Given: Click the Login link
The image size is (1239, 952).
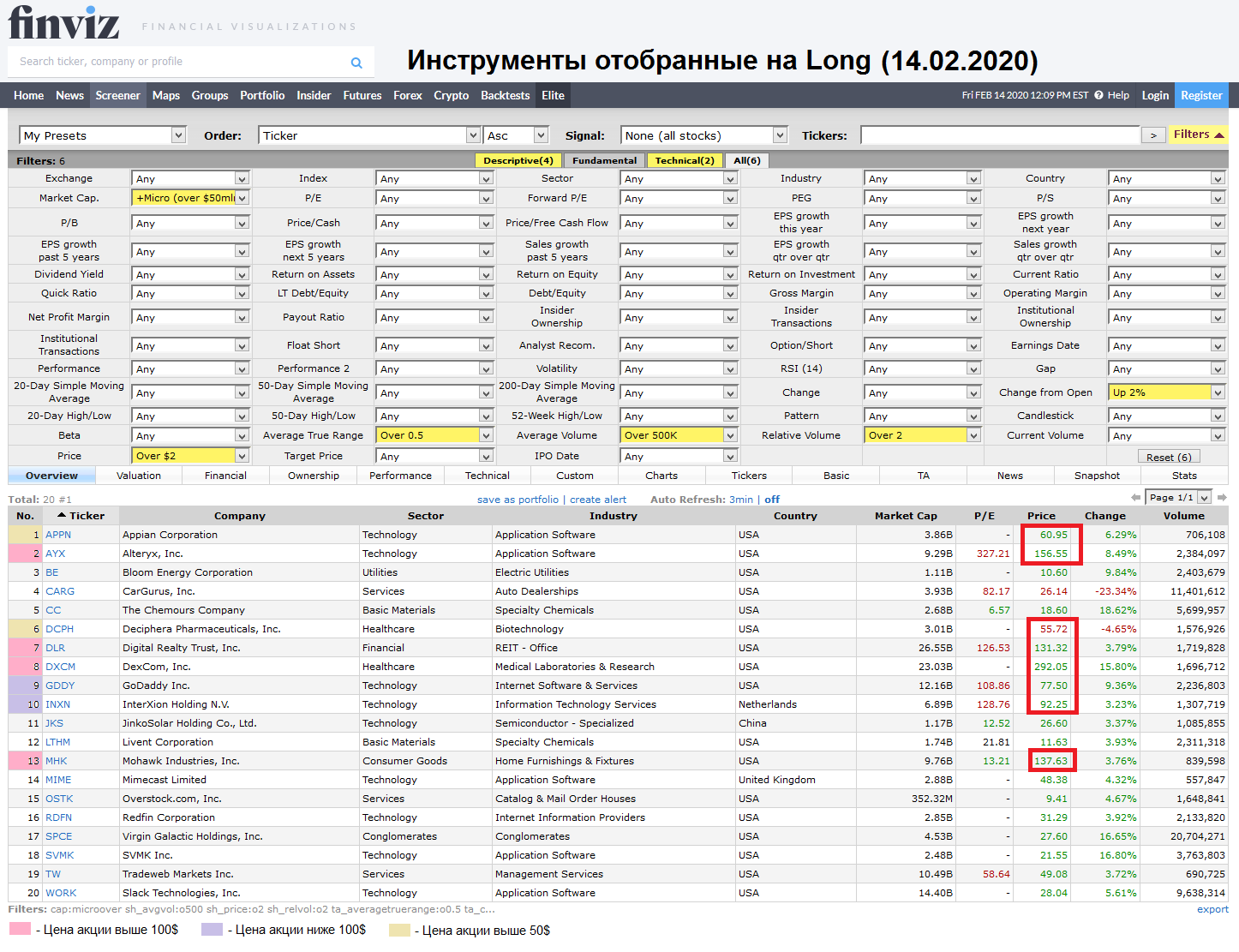Looking at the screenshot, I should 1155,95.
